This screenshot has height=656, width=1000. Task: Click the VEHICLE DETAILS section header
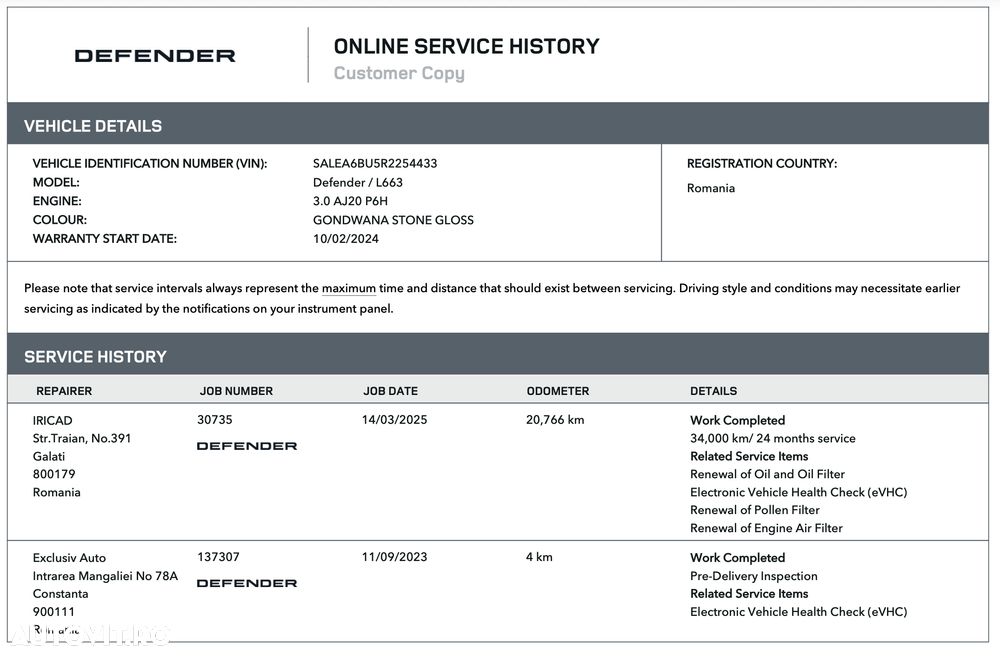point(93,126)
